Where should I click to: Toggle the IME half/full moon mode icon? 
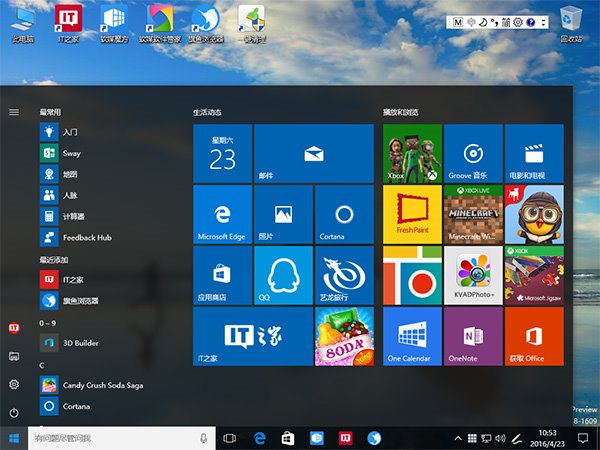coord(482,21)
